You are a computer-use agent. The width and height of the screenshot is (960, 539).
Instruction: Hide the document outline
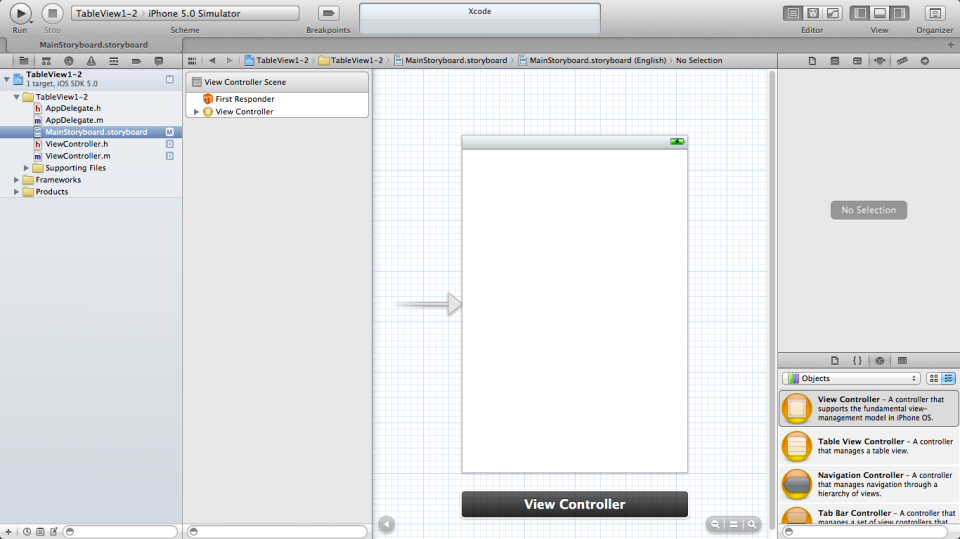[x=386, y=524]
